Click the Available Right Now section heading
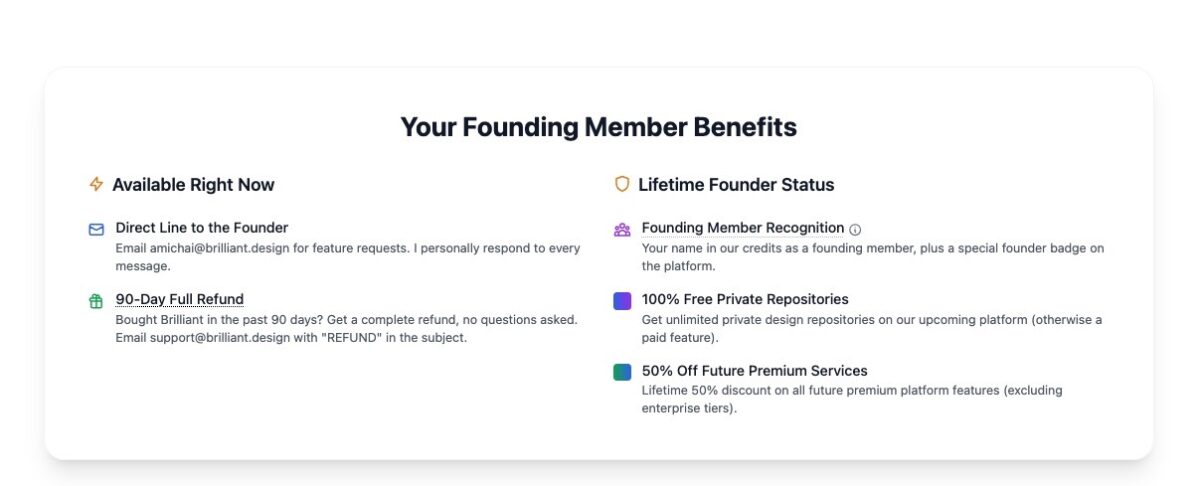 click(x=193, y=184)
